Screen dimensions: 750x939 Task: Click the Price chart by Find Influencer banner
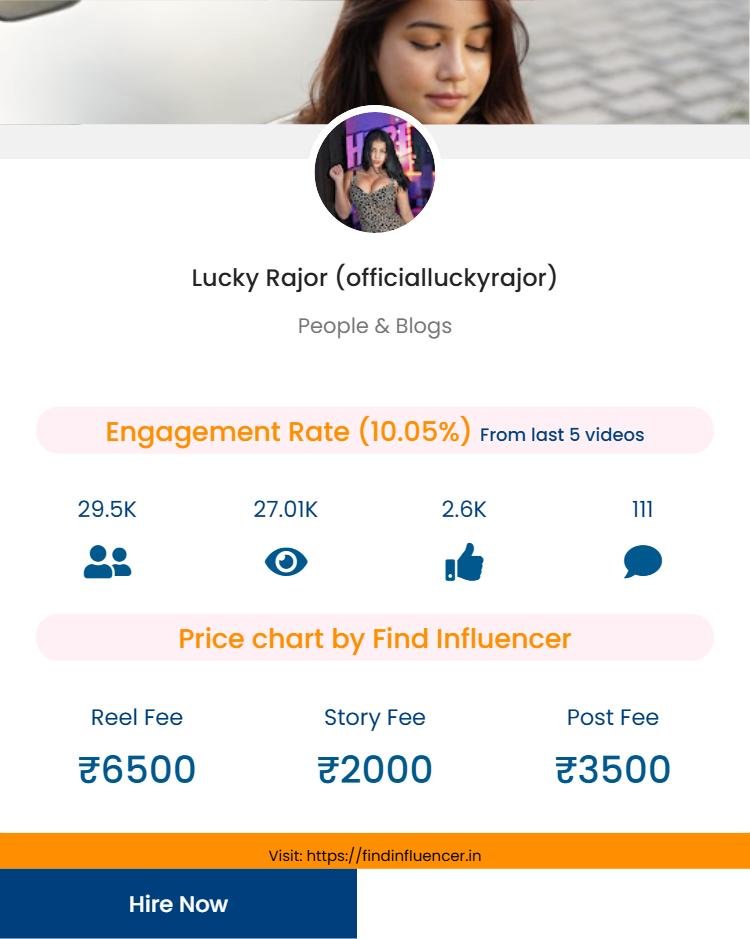pos(375,638)
